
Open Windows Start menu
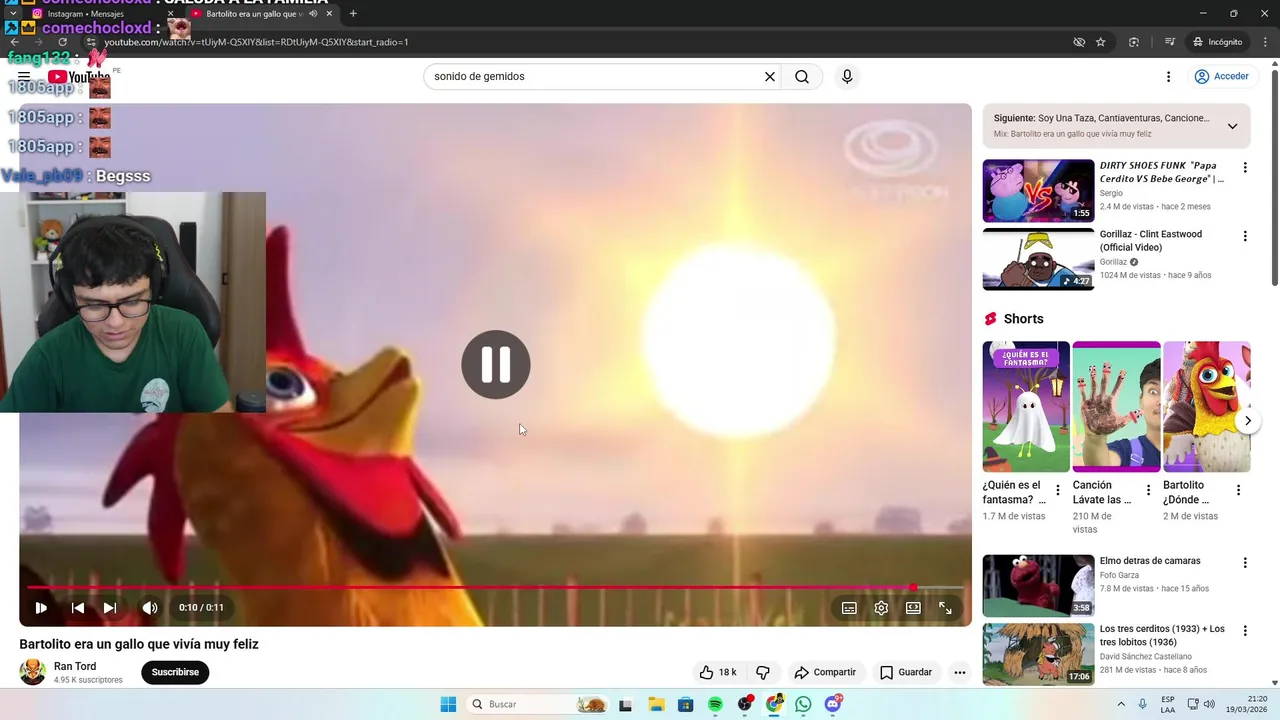448,705
